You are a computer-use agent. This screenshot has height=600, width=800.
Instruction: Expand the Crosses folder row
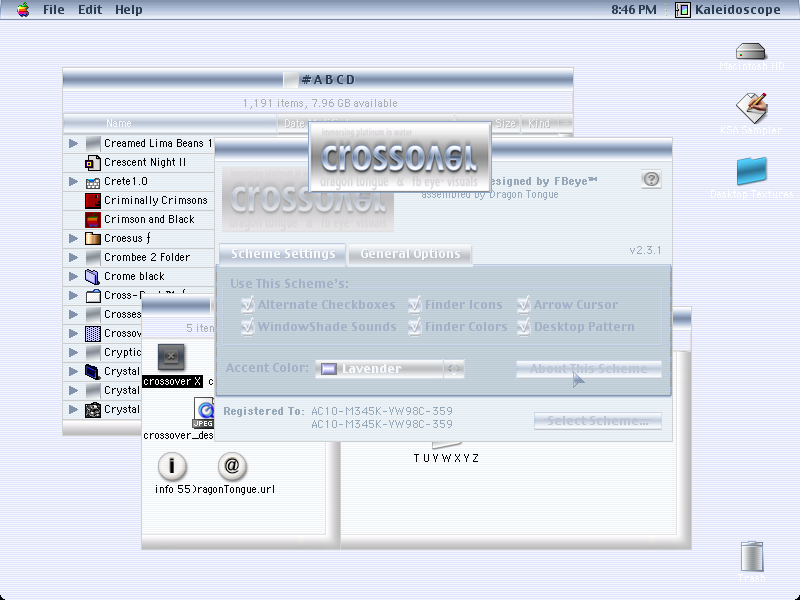[73, 314]
